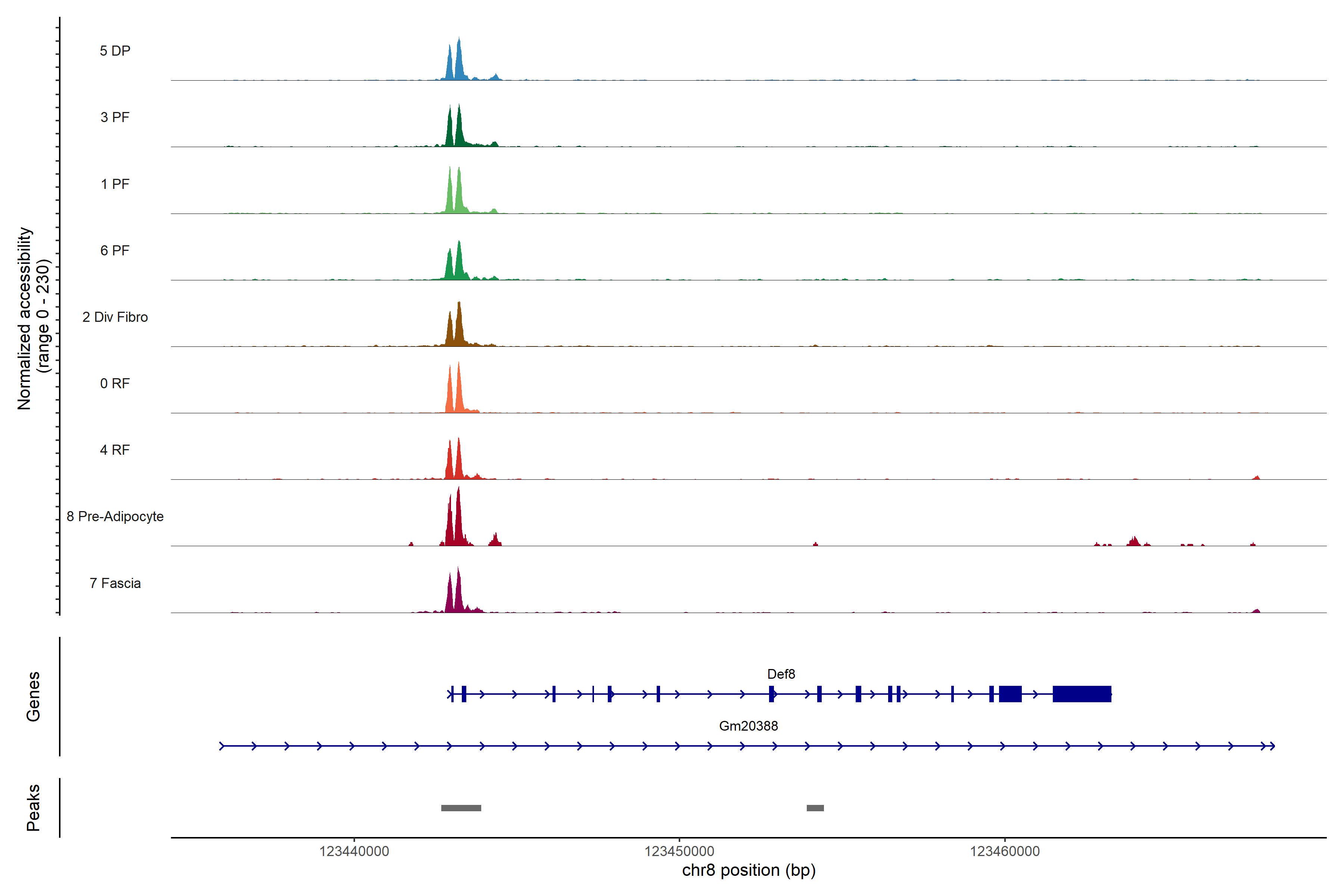The image size is (1344, 896).
Task: Click the 4 RF track label
Action: coord(115,450)
